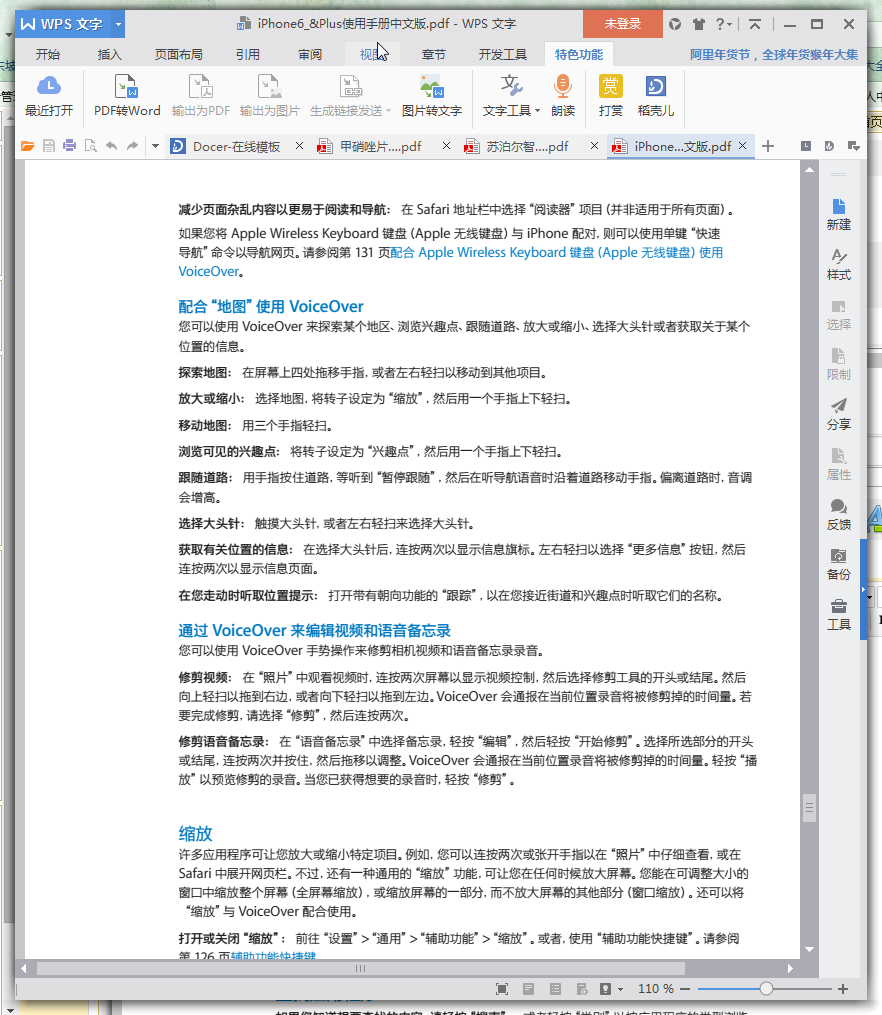This screenshot has height=1015, width=882.
Task: Expand the quick access toolbar dropdown arrow
Action: tap(155, 146)
